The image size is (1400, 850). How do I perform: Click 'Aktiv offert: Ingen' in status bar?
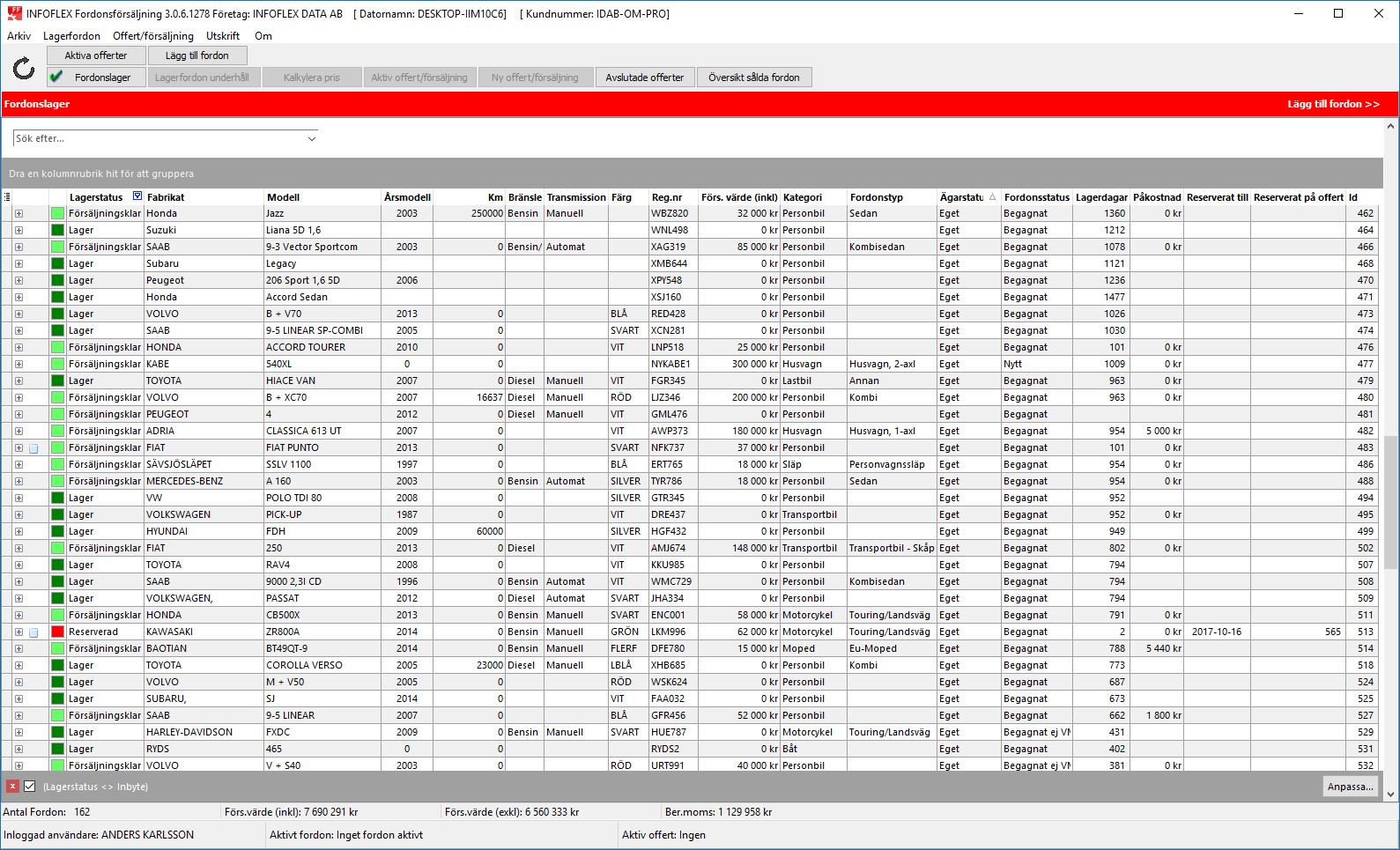(663, 835)
